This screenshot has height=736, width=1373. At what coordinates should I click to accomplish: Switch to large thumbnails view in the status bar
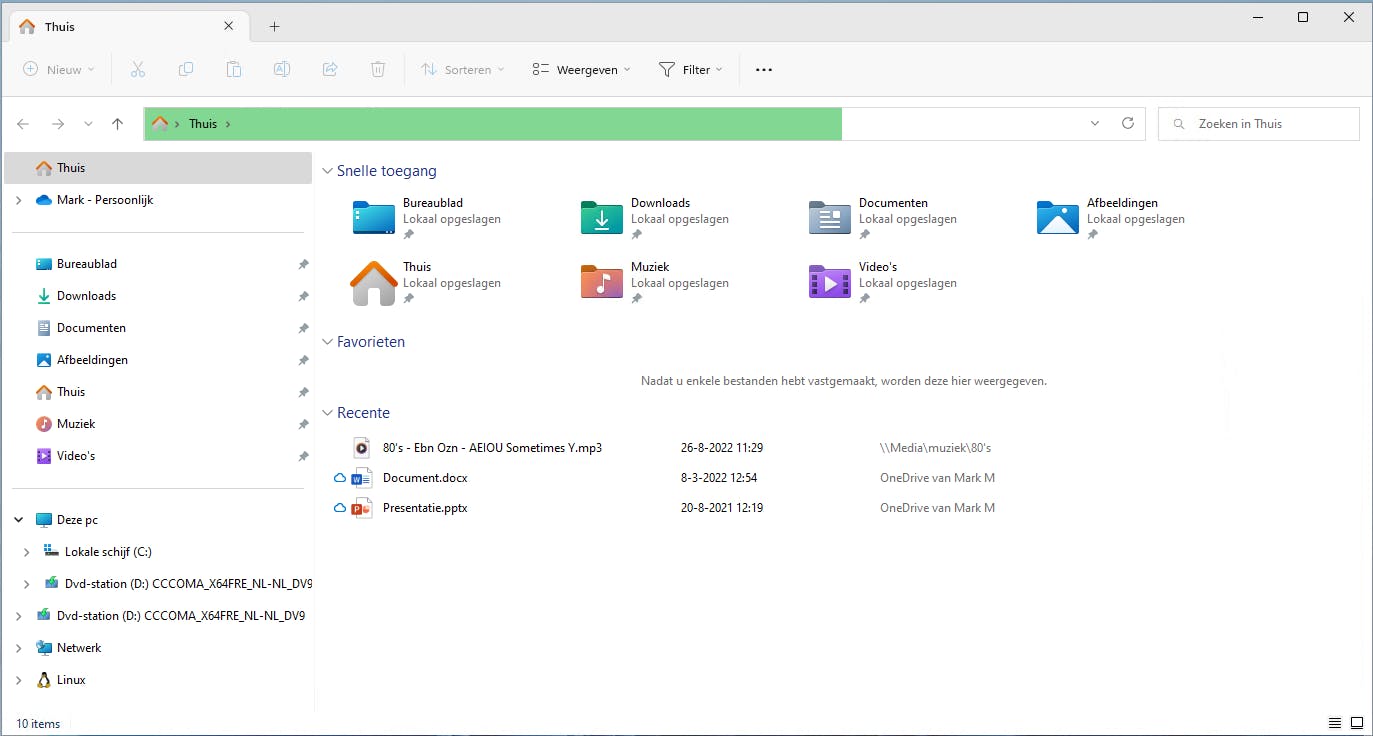(1357, 723)
